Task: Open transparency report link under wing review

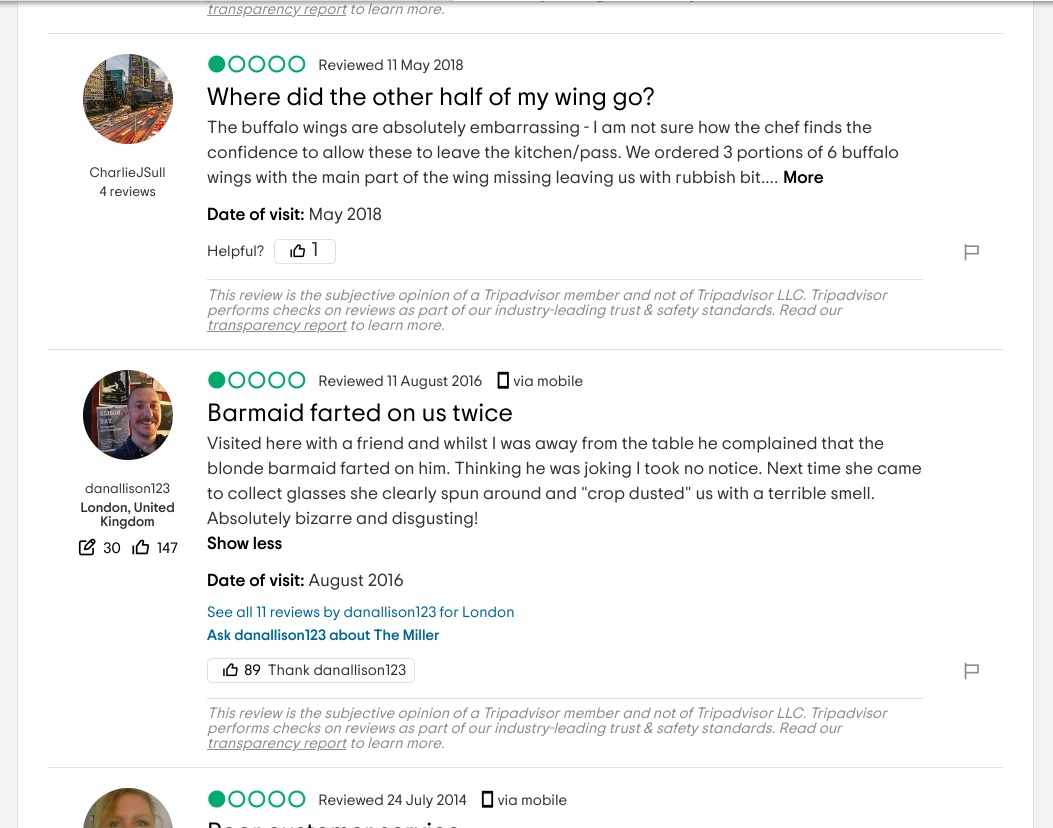Action: click(276, 326)
